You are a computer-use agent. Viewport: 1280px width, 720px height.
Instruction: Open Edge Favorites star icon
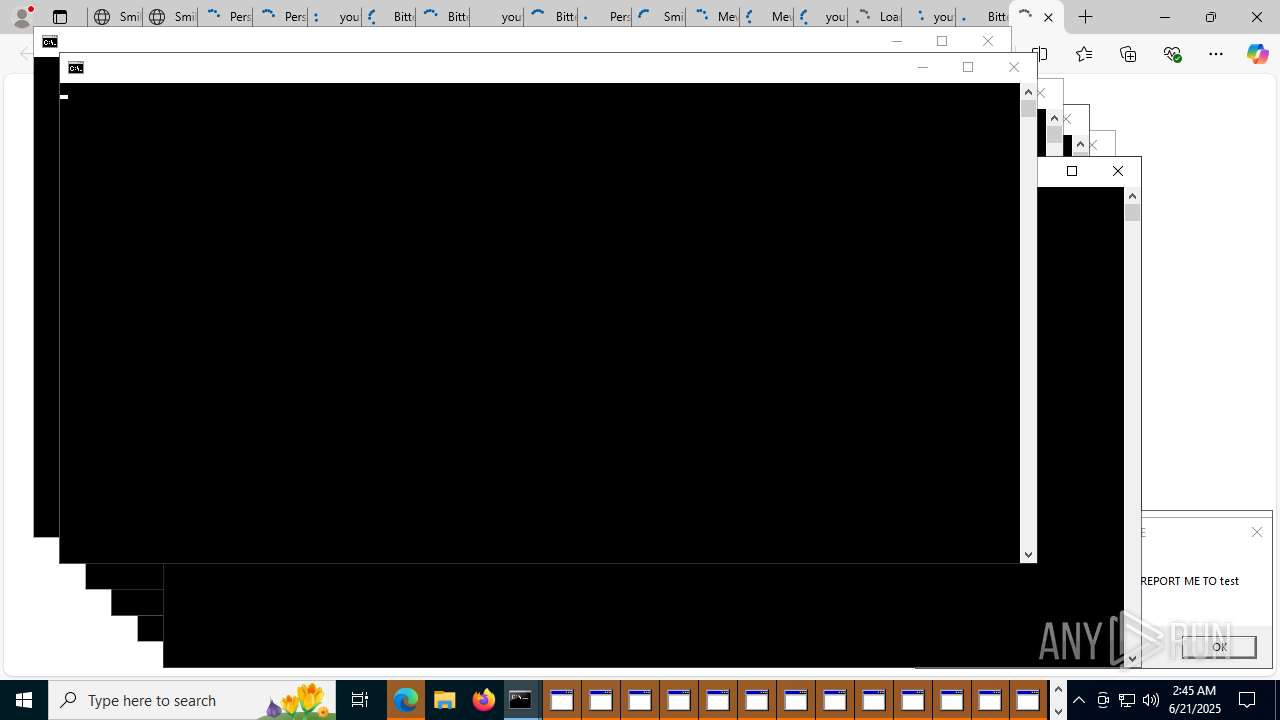click(x=1084, y=54)
